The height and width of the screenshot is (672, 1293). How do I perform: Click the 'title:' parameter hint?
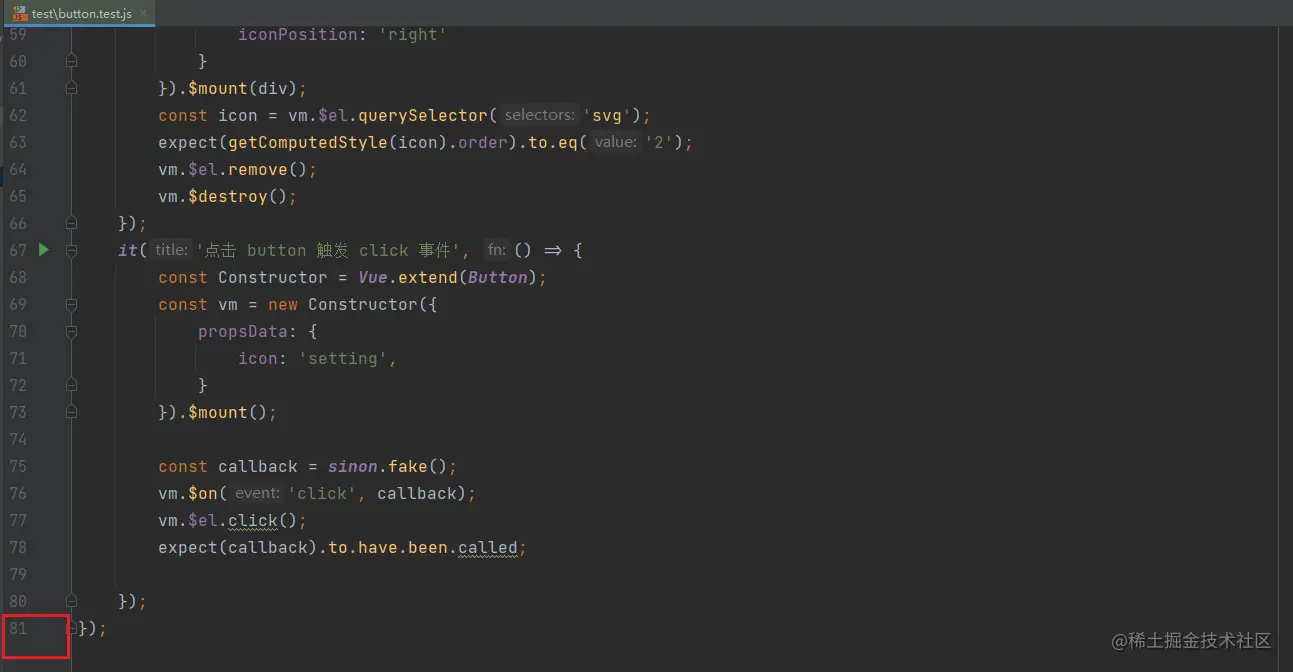(171, 250)
